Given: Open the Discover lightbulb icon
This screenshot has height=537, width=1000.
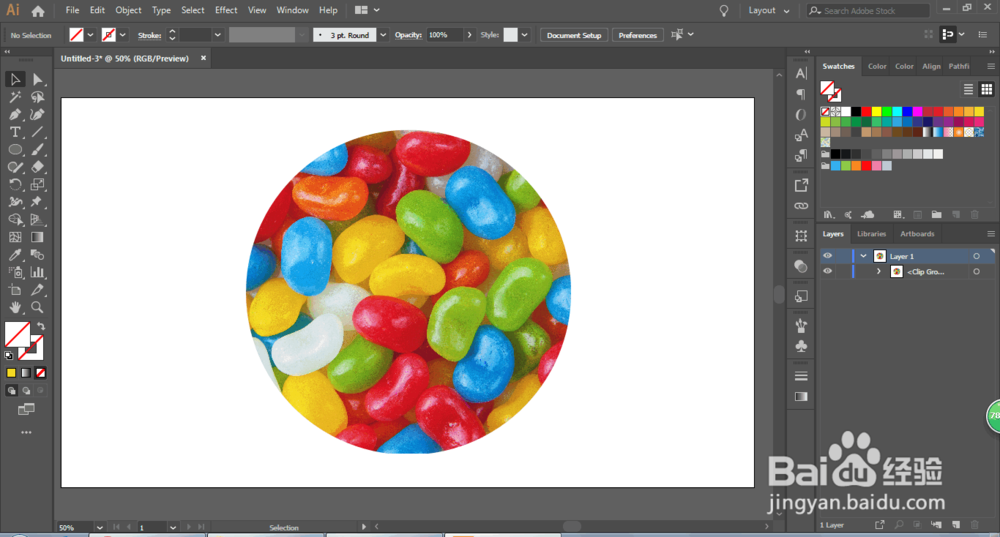Looking at the screenshot, I should [724, 11].
